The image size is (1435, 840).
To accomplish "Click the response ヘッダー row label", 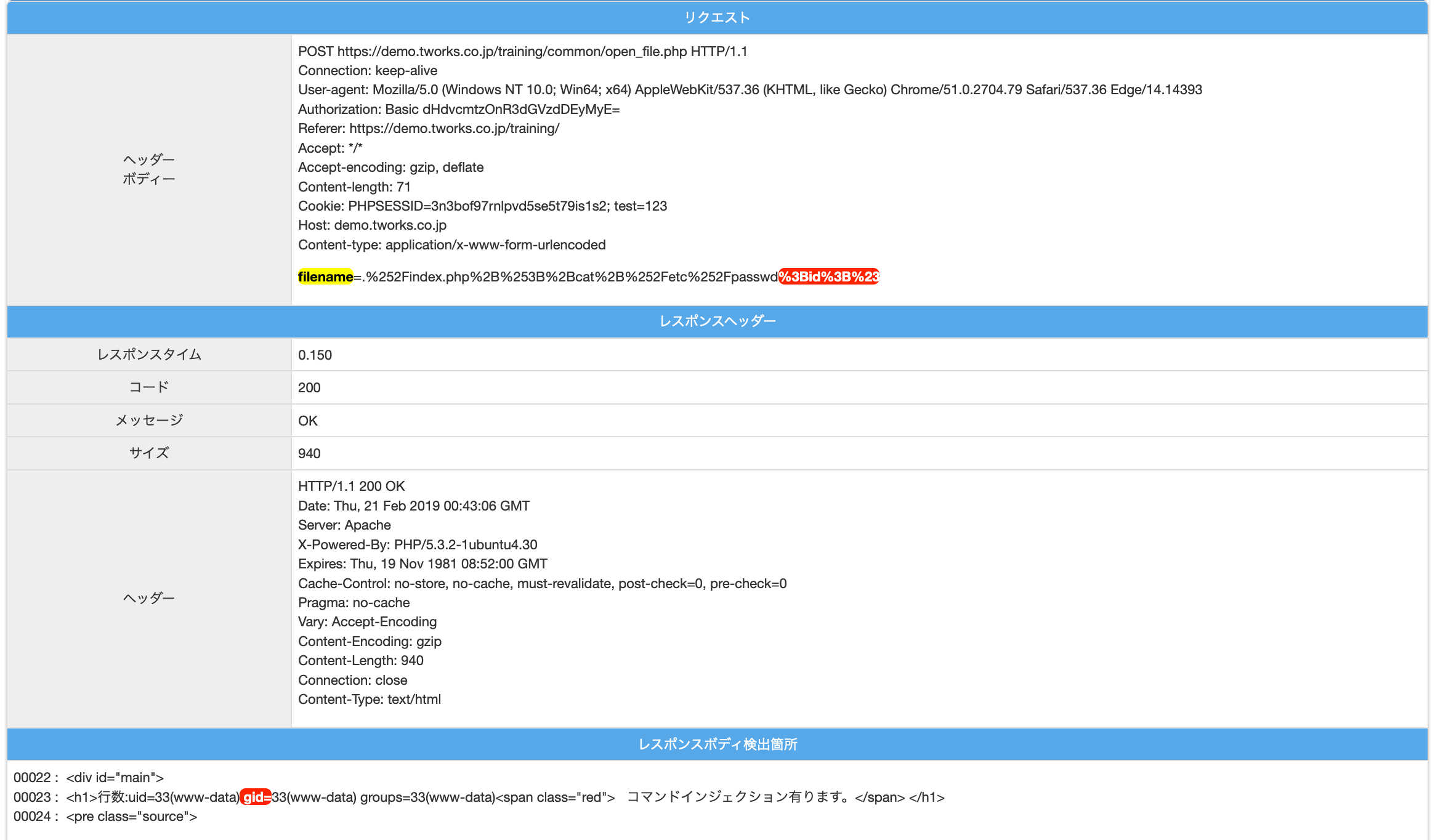I will click(148, 598).
